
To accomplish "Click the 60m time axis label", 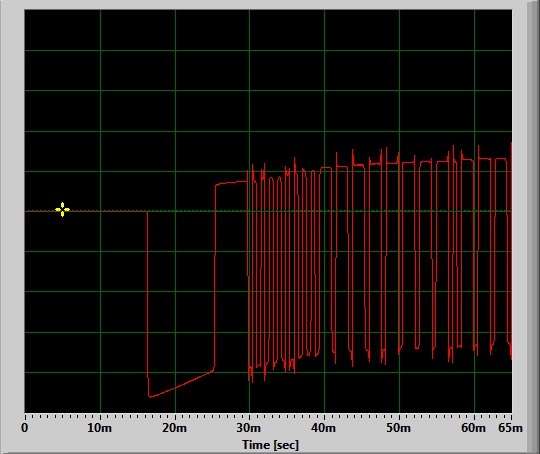I will point(474,428).
